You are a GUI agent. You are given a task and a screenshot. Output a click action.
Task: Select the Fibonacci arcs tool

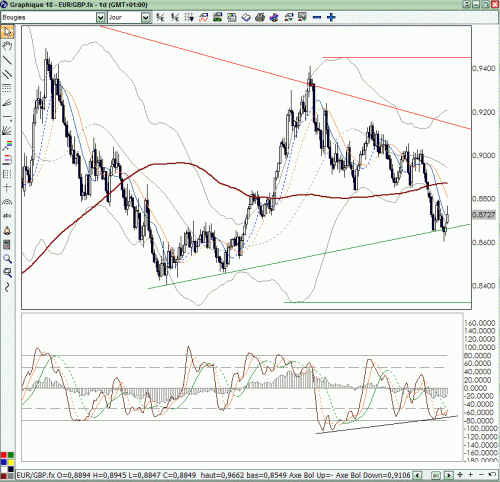[x=7, y=202]
